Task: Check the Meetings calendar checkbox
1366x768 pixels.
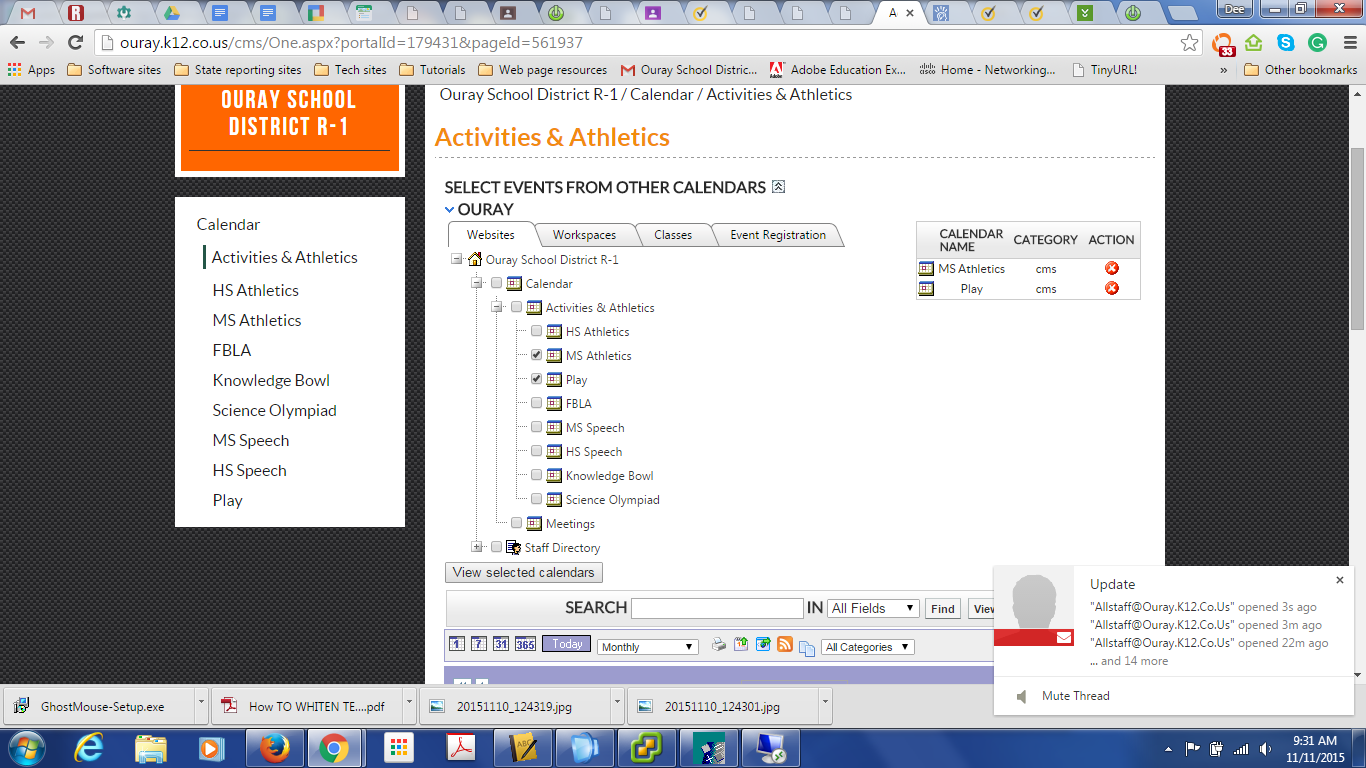Action: (x=517, y=523)
